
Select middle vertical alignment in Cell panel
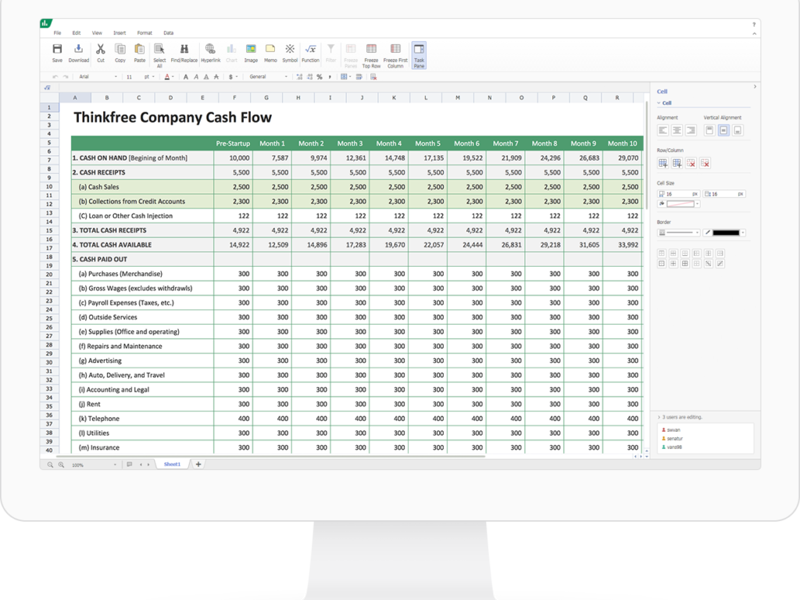723,131
